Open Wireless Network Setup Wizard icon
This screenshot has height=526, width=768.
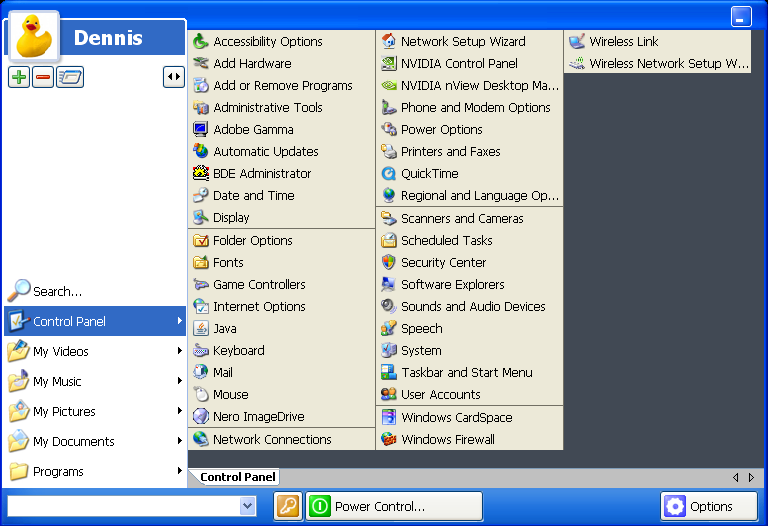pos(577,63)
